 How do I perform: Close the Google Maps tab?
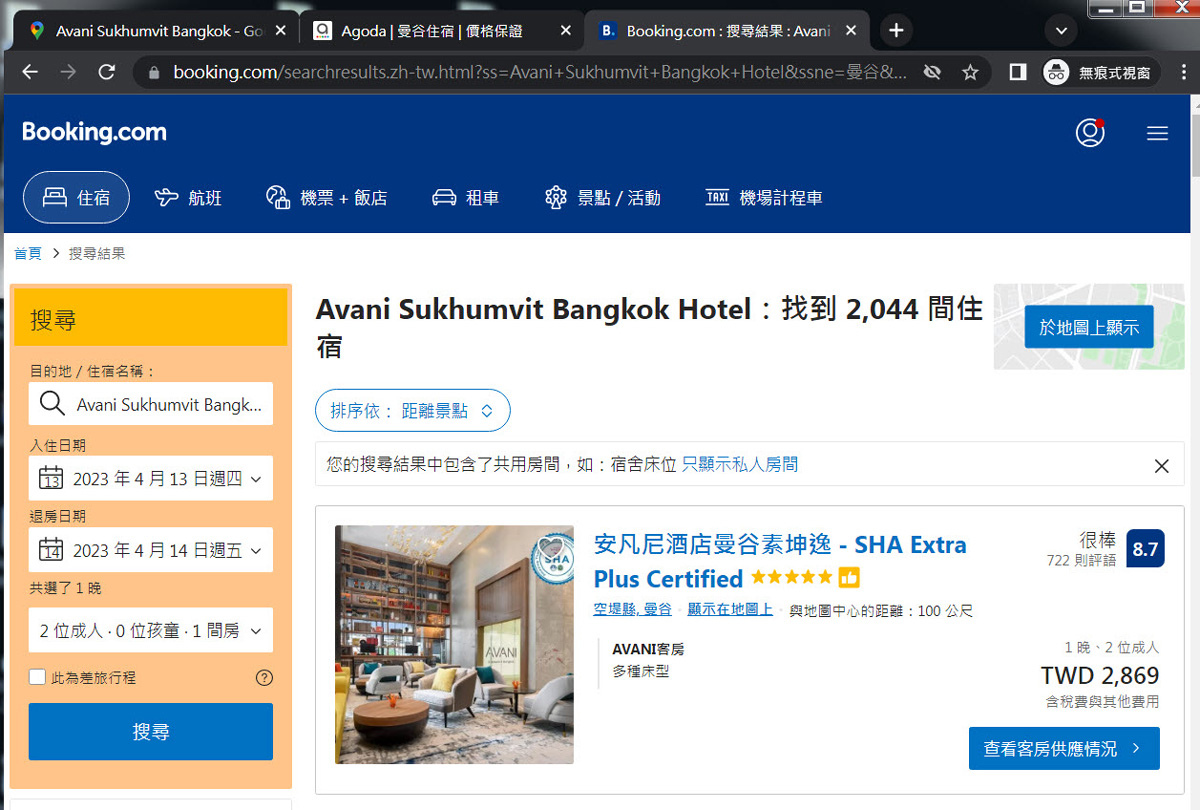click(x=280, y=31)
